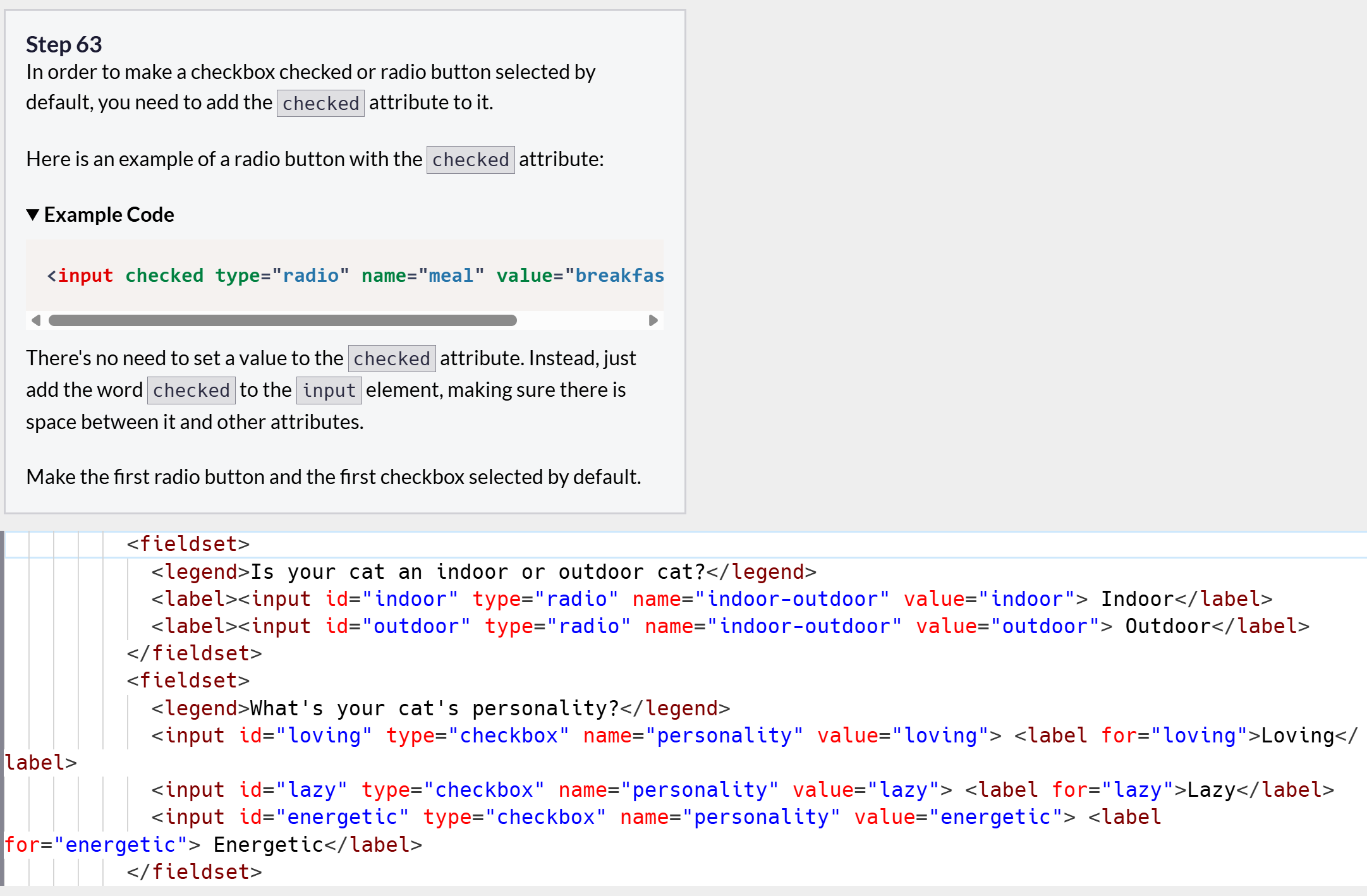Screen dimensions: 1367x896
Task: Click the example code horizontal scrollbar thumb
Action: (x=283, y=320)
